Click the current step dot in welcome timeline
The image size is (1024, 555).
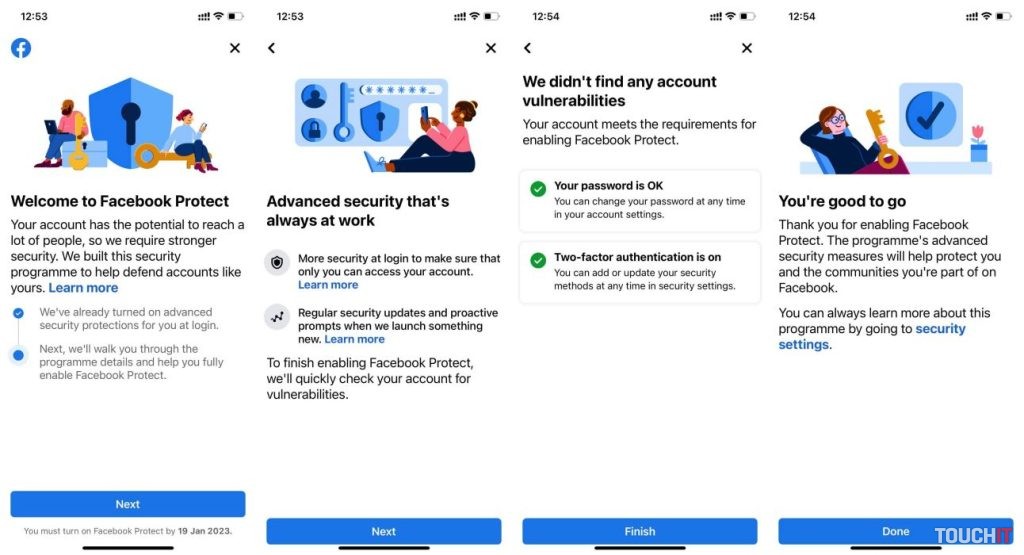coord(18,355)
